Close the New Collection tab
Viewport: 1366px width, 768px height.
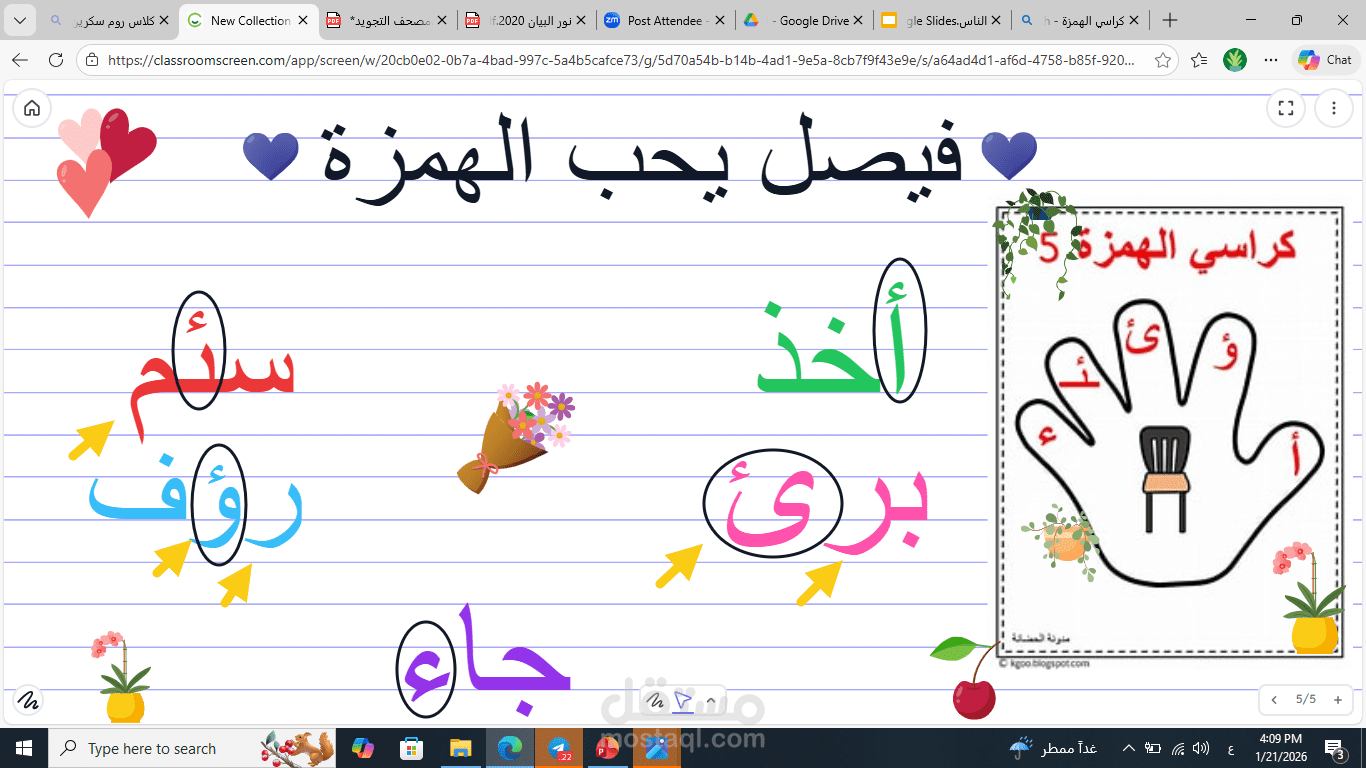[303, 20]
